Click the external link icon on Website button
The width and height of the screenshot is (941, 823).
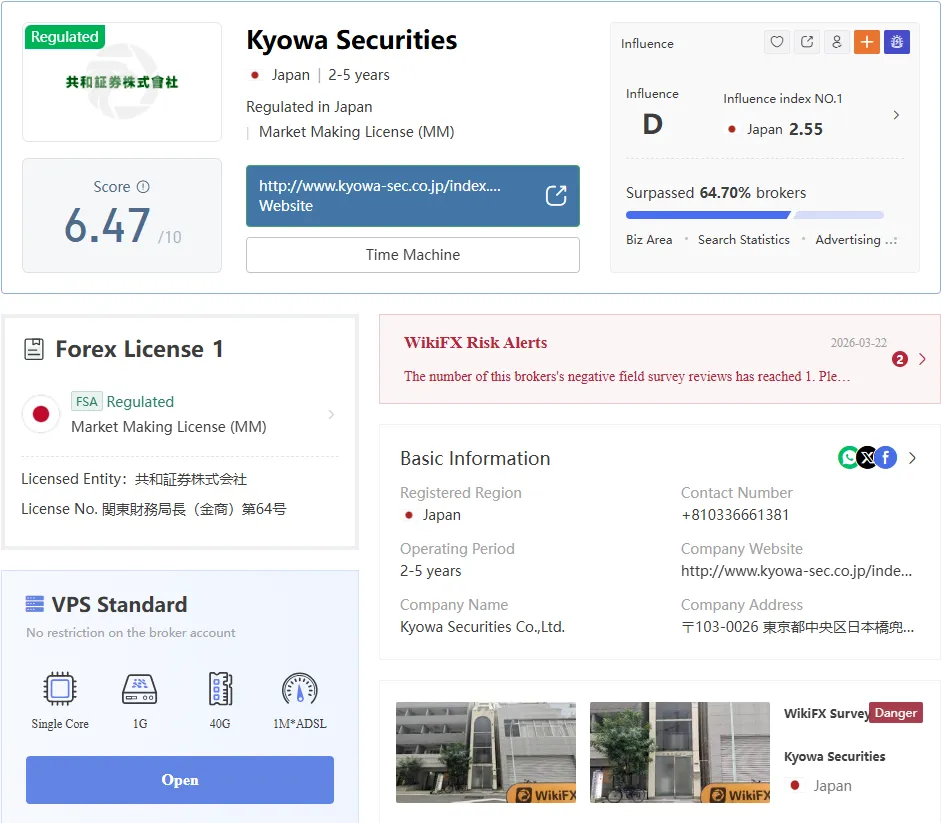tap(556, 196)
